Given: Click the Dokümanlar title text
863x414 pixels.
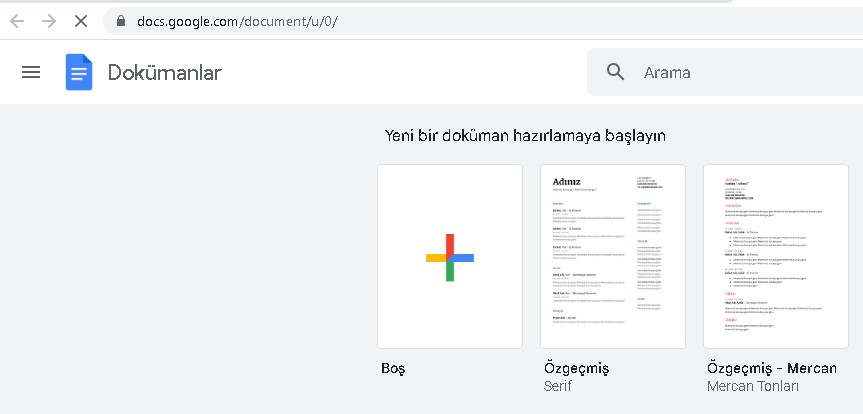Looking at the screenshot, I should pyautogui.click(x=164, y=72).
